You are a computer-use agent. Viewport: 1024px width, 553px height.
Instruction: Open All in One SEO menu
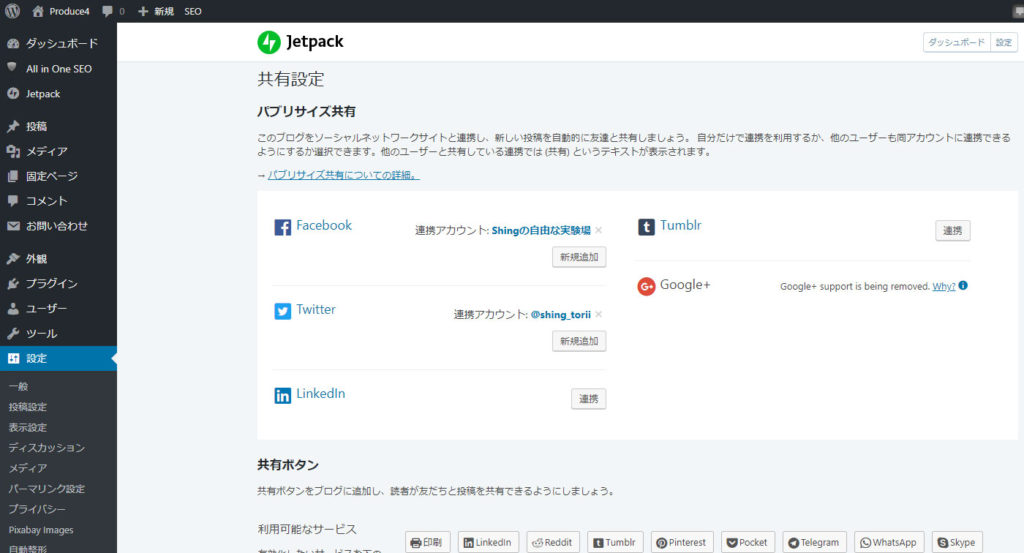pyautogui.click(x=58, y=69)
